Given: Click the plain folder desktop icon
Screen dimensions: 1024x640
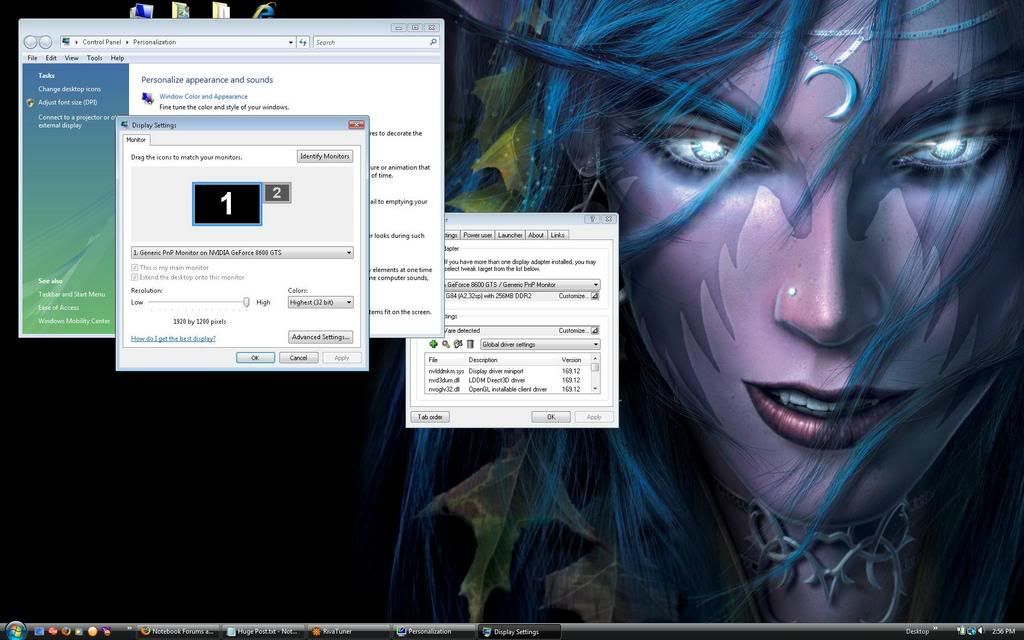Looking at the screenshot, I should click(221, 9).
